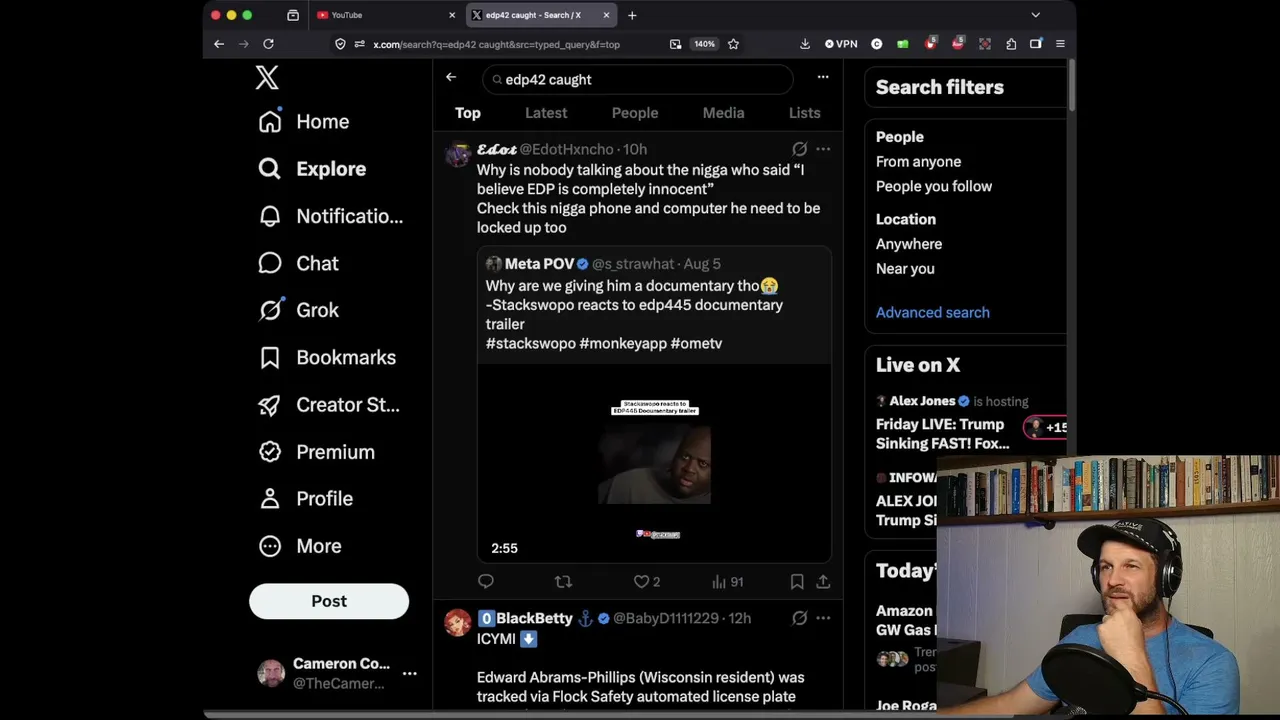Click the VPN toolbar button
The height and width of the screenshot is (720, 1280).
pyautogui.click(x=841, y=44)
